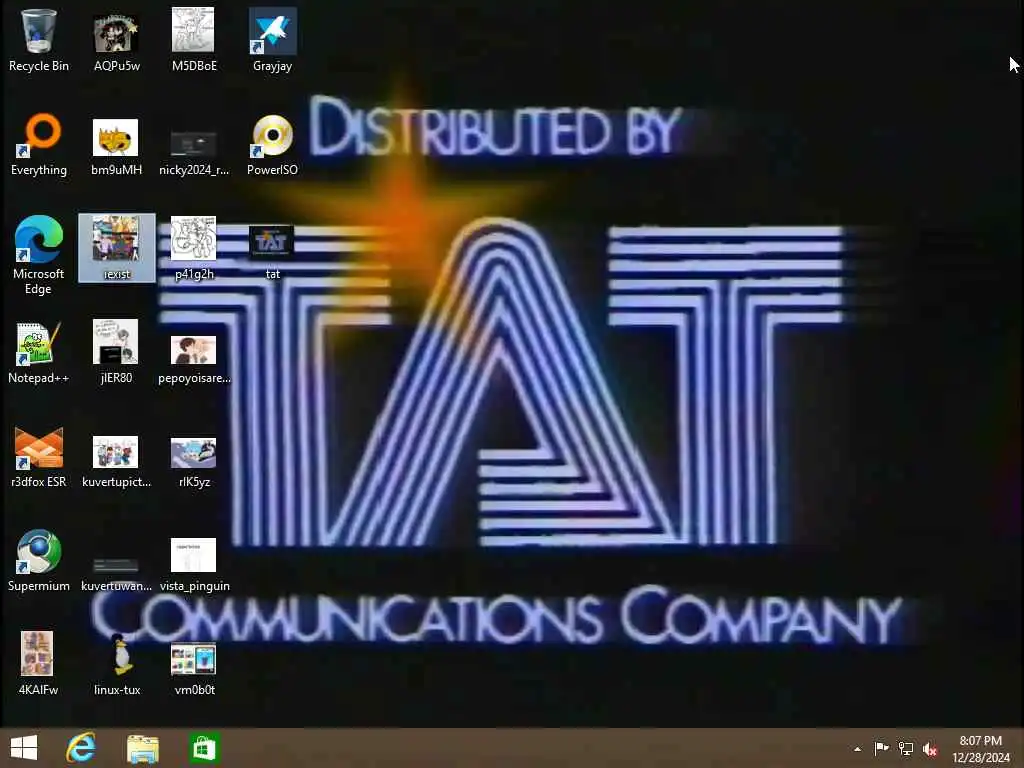The height and width of the screenshot is (768, 1024).
Task: Open the Action Center flag icon
Action: click(x=881, y=748)
